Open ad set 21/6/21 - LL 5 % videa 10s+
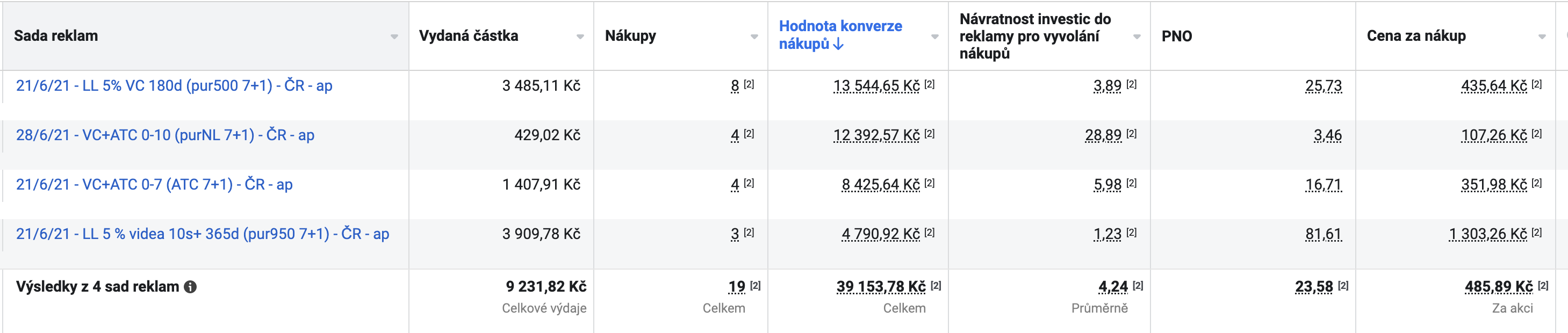Screen dimensions: 1568x333 (203, 234)
